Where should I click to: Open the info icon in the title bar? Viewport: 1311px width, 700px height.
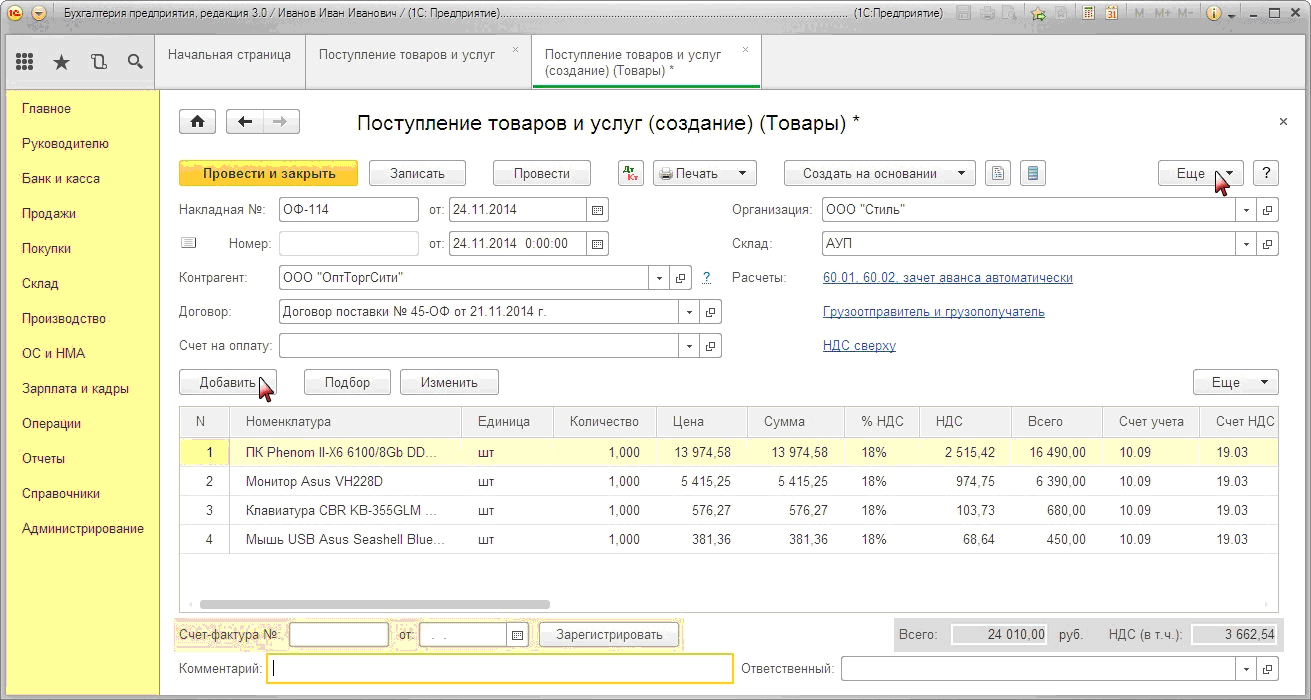1214,14
